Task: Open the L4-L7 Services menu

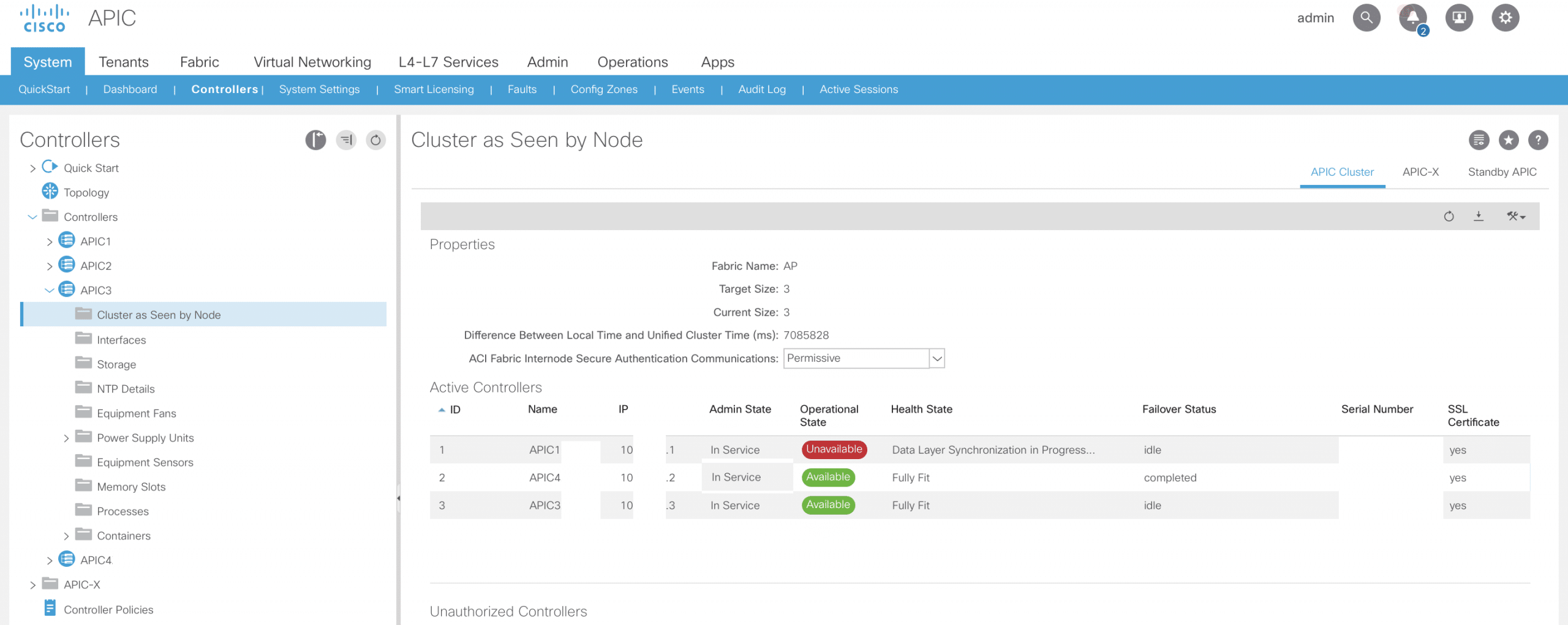Action: 448,62
